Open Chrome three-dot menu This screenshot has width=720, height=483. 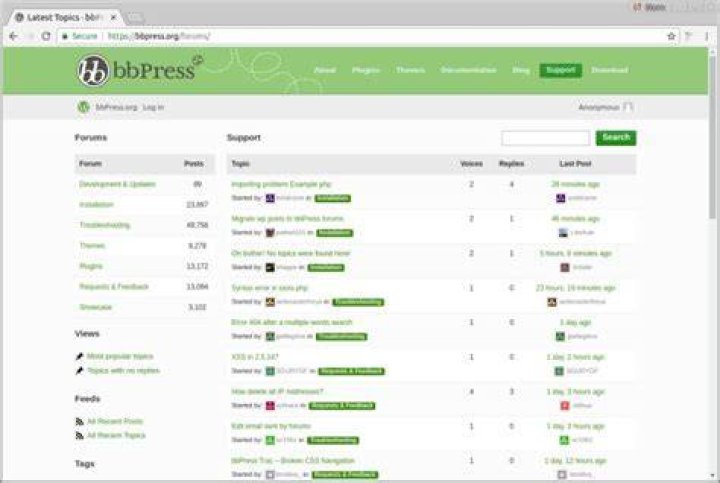click(x=707, y=36)
